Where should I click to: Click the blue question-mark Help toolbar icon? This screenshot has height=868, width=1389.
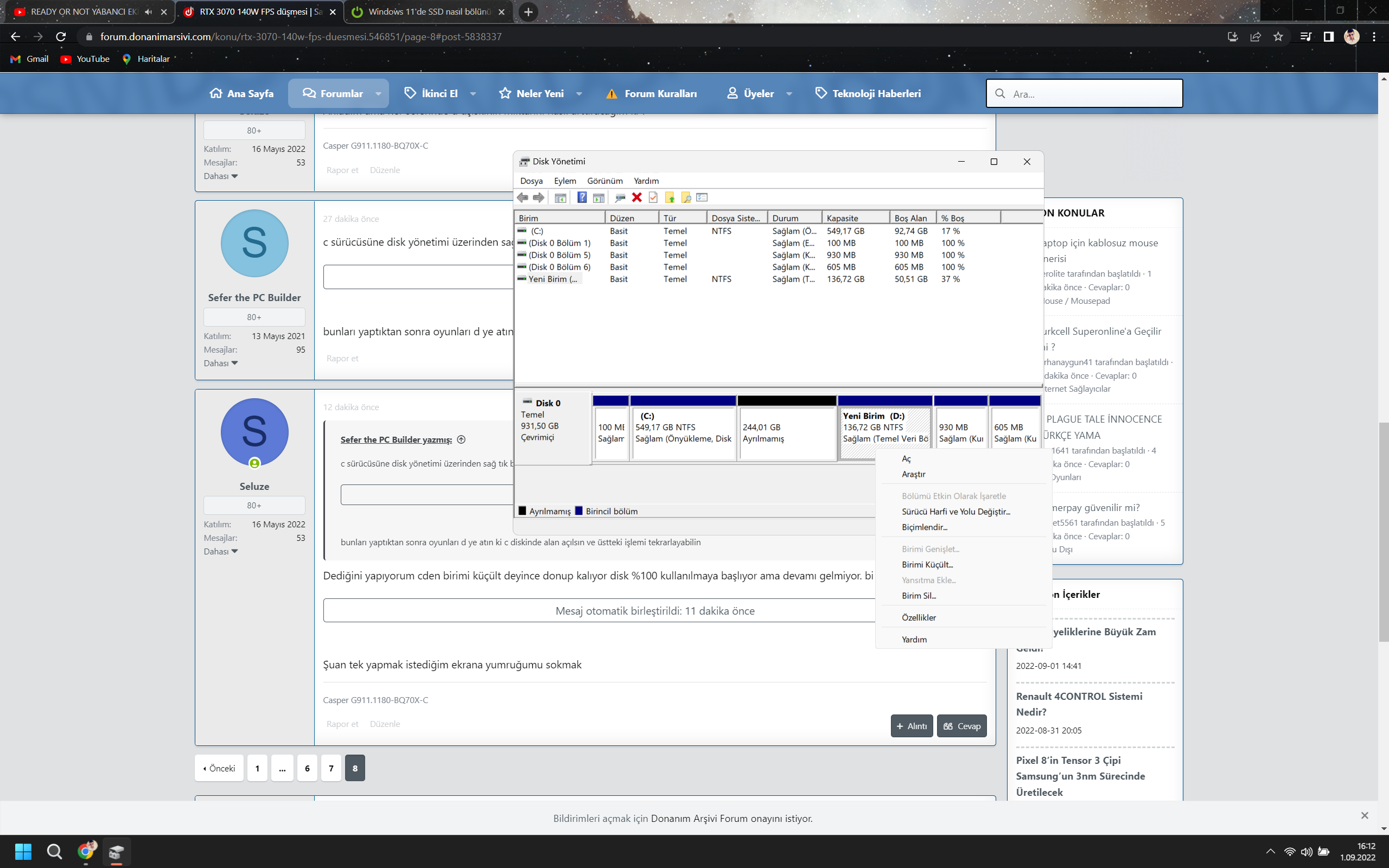[582, 197]
